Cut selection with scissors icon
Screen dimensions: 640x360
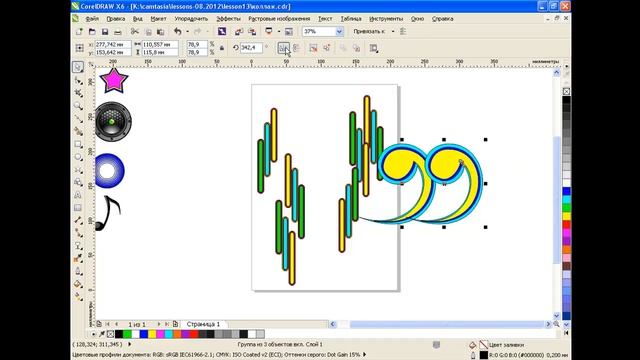coord(135,31)
